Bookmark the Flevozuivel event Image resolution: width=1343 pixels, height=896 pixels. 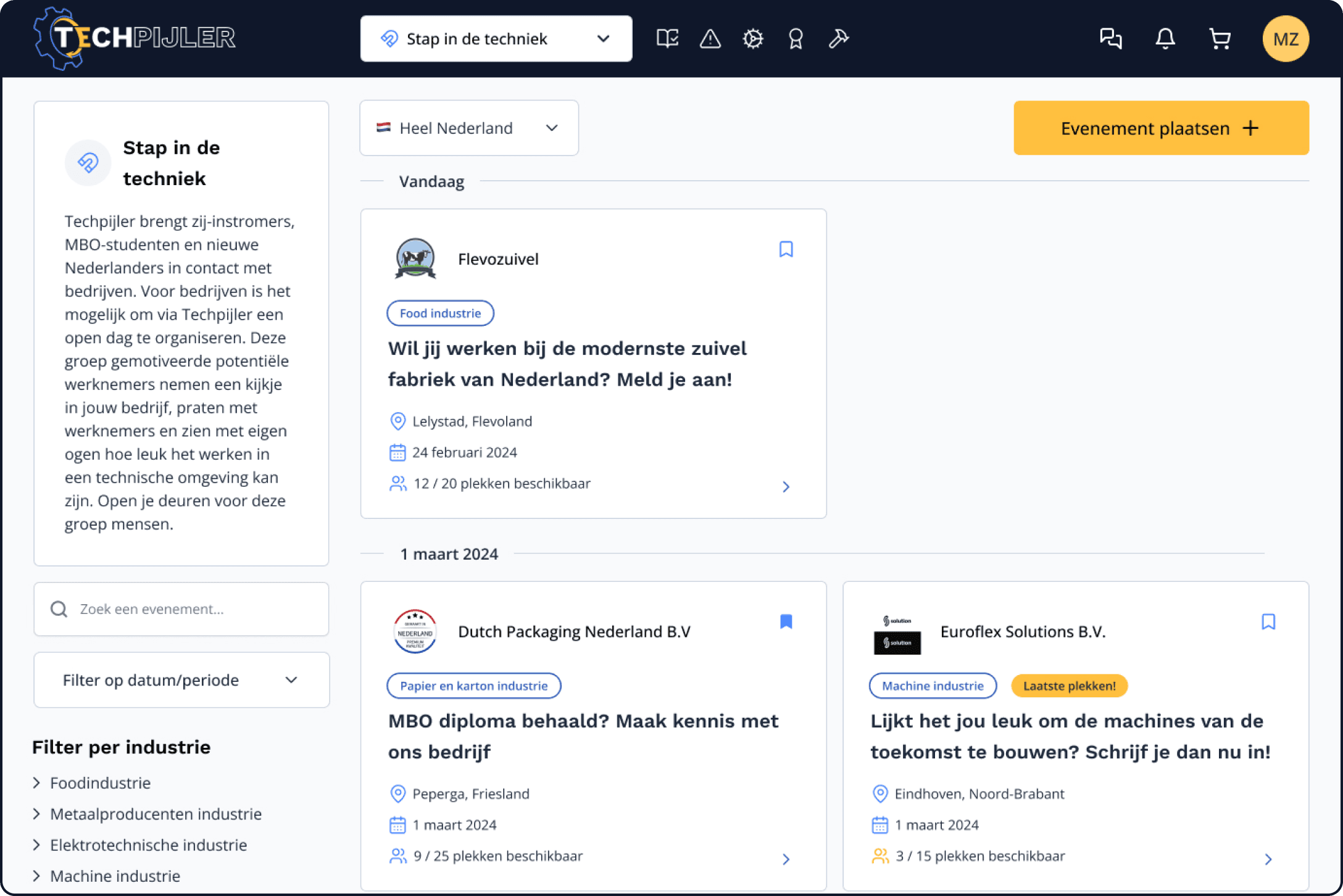tap(786, 249)
